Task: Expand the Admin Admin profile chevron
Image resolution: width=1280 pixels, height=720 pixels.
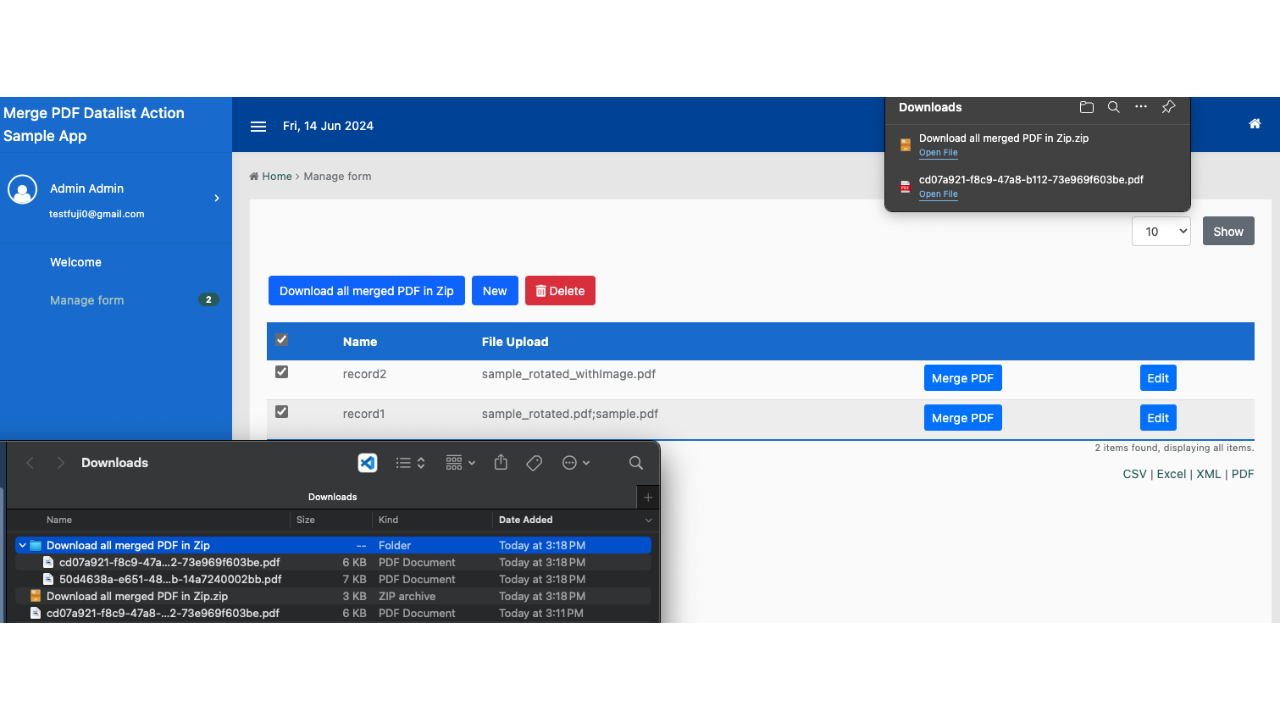Action: [217, 198]
